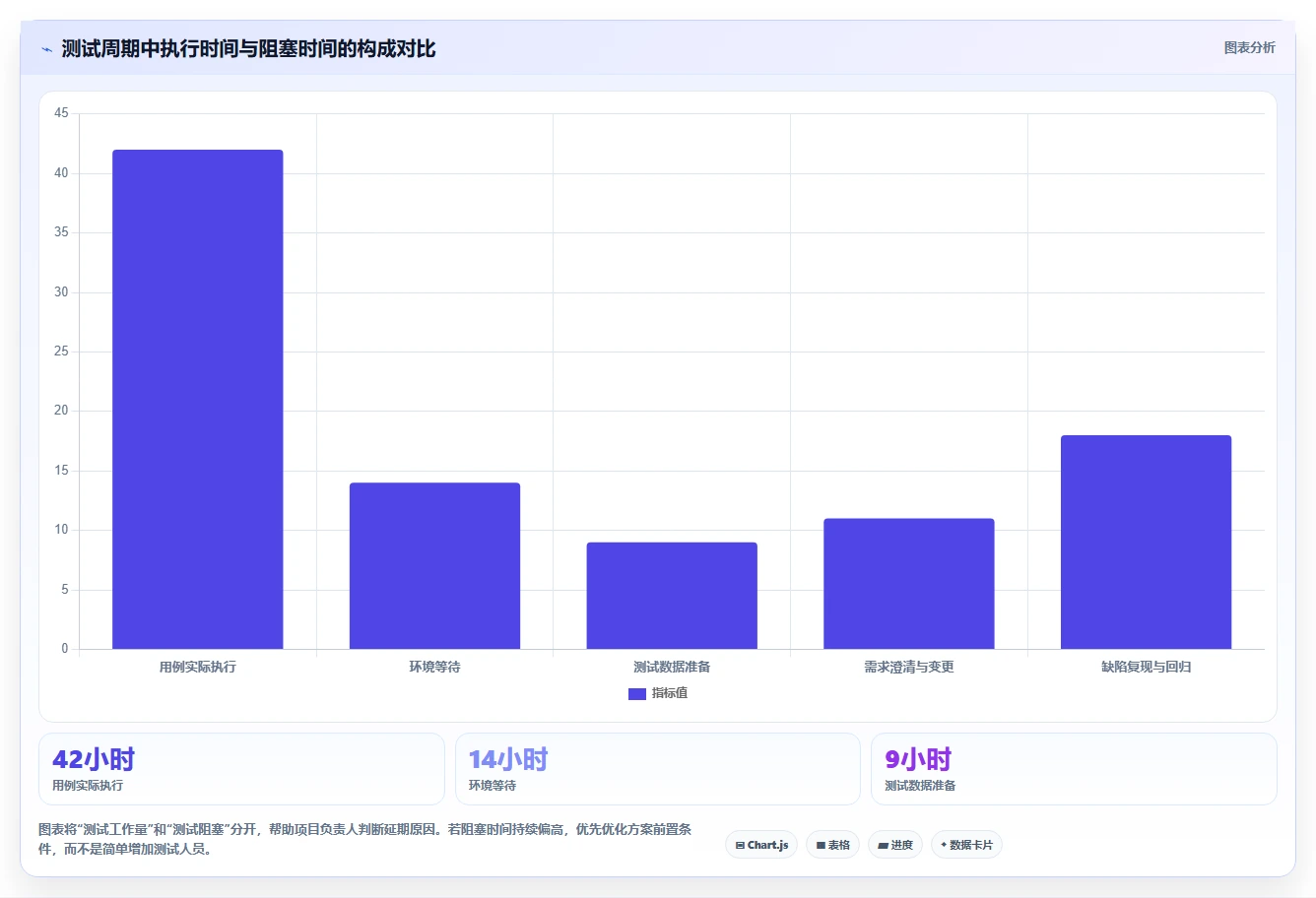This screenshot has height=898, width=1316.
Task: Open the 9小时 测试数据准备 card
Action: pos(1074,769)
